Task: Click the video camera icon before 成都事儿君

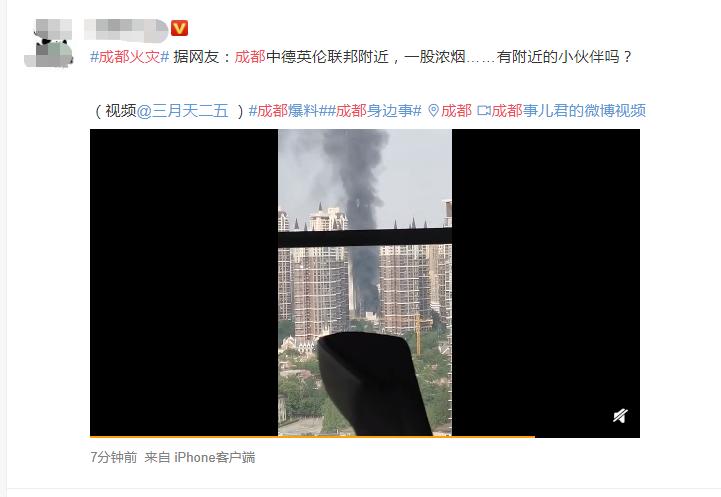Action: point(483,111)
